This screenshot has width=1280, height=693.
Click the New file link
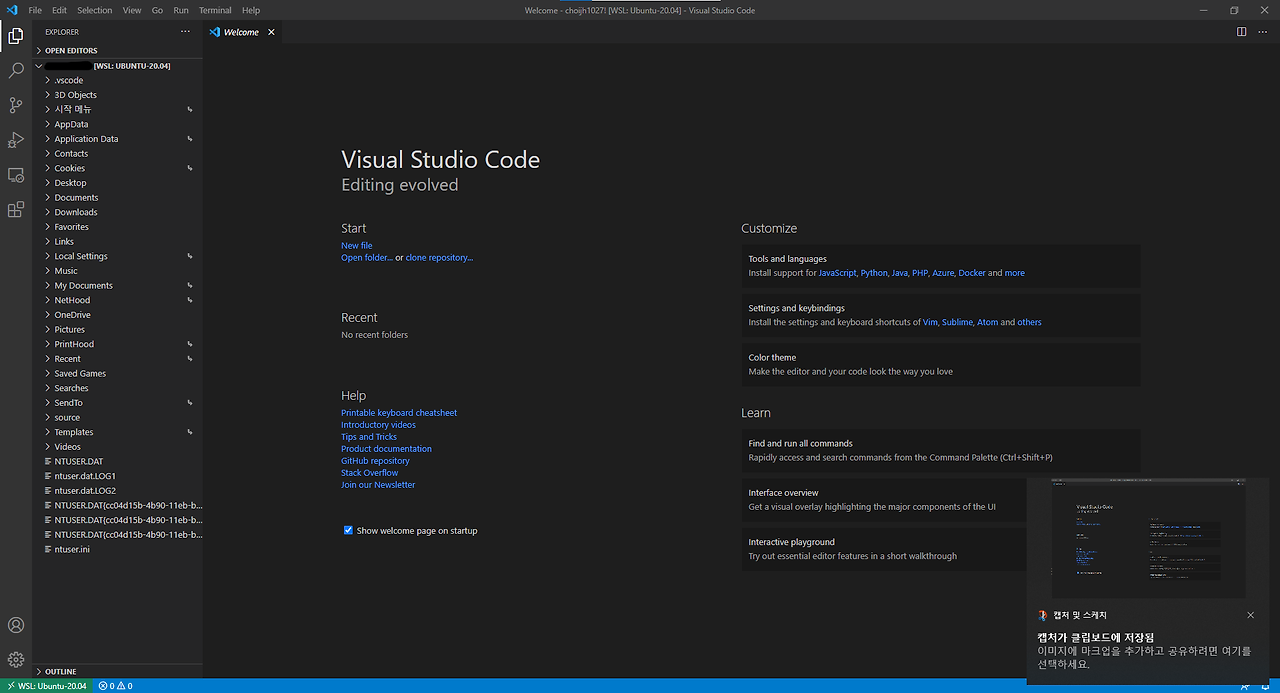[x=357, y=246]
